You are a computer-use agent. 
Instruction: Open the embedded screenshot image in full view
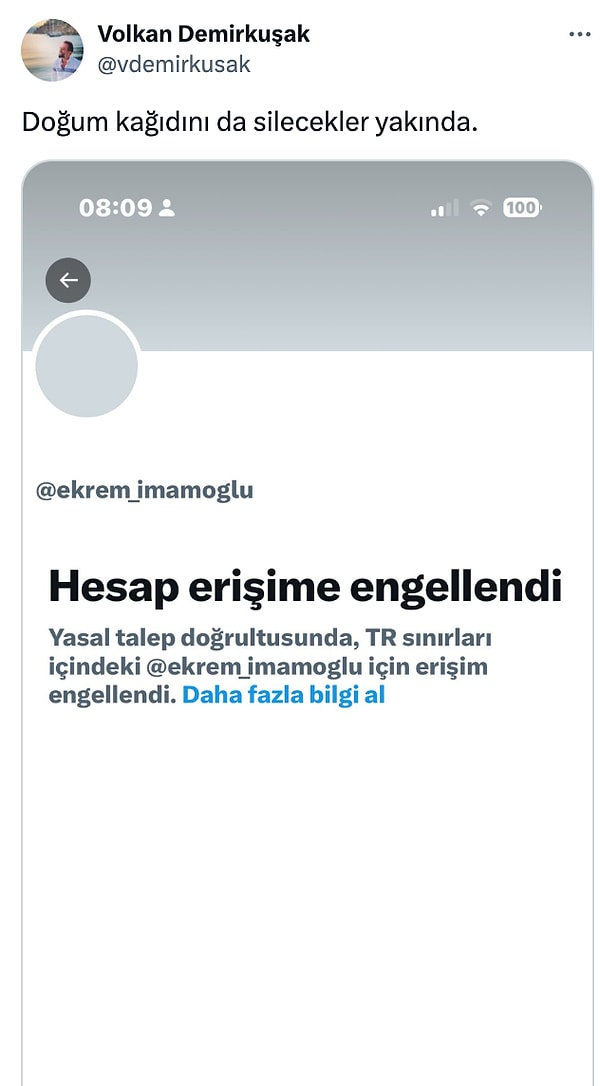point(308,623)
